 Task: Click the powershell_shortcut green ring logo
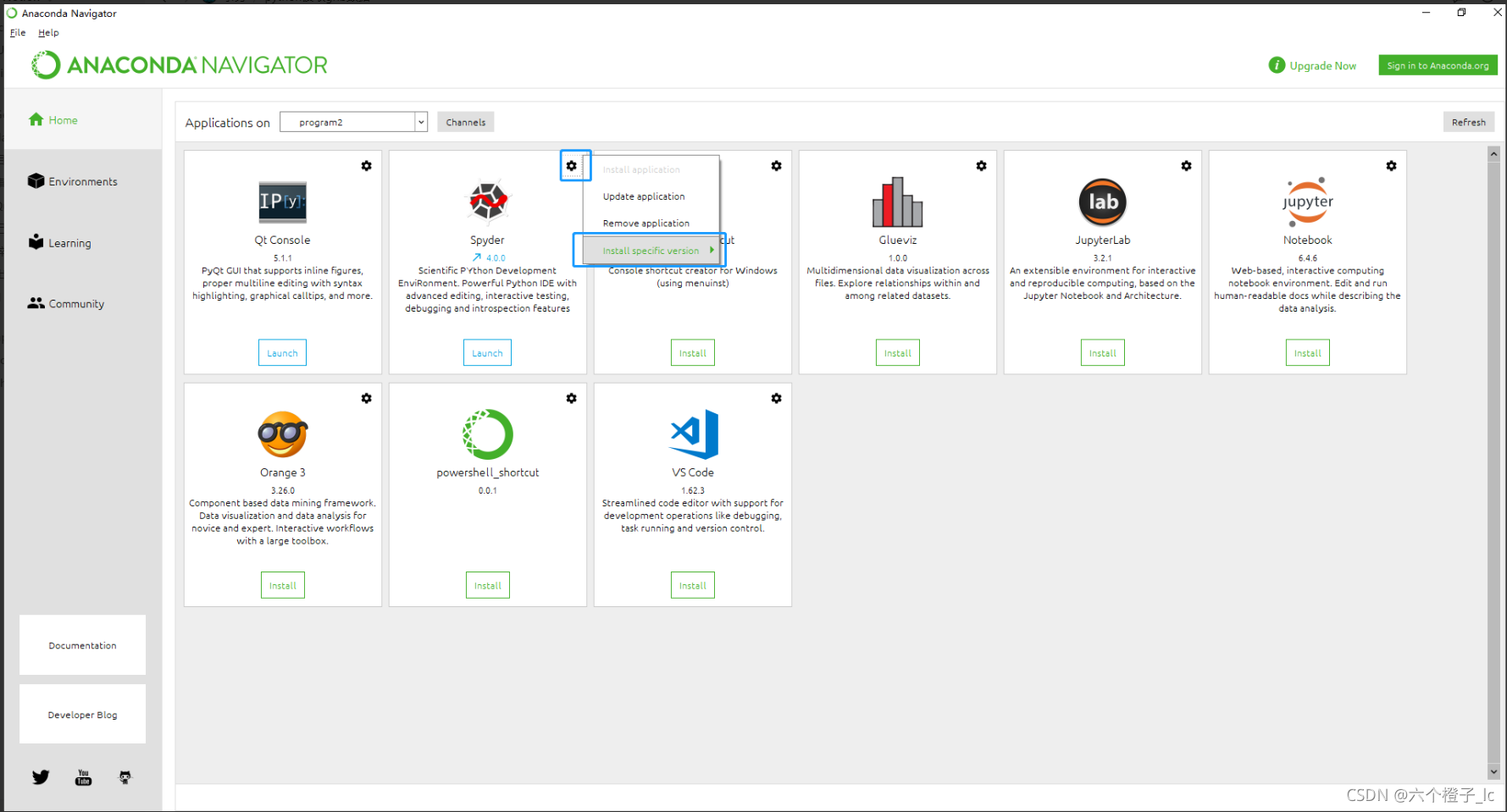coord(488,434)
